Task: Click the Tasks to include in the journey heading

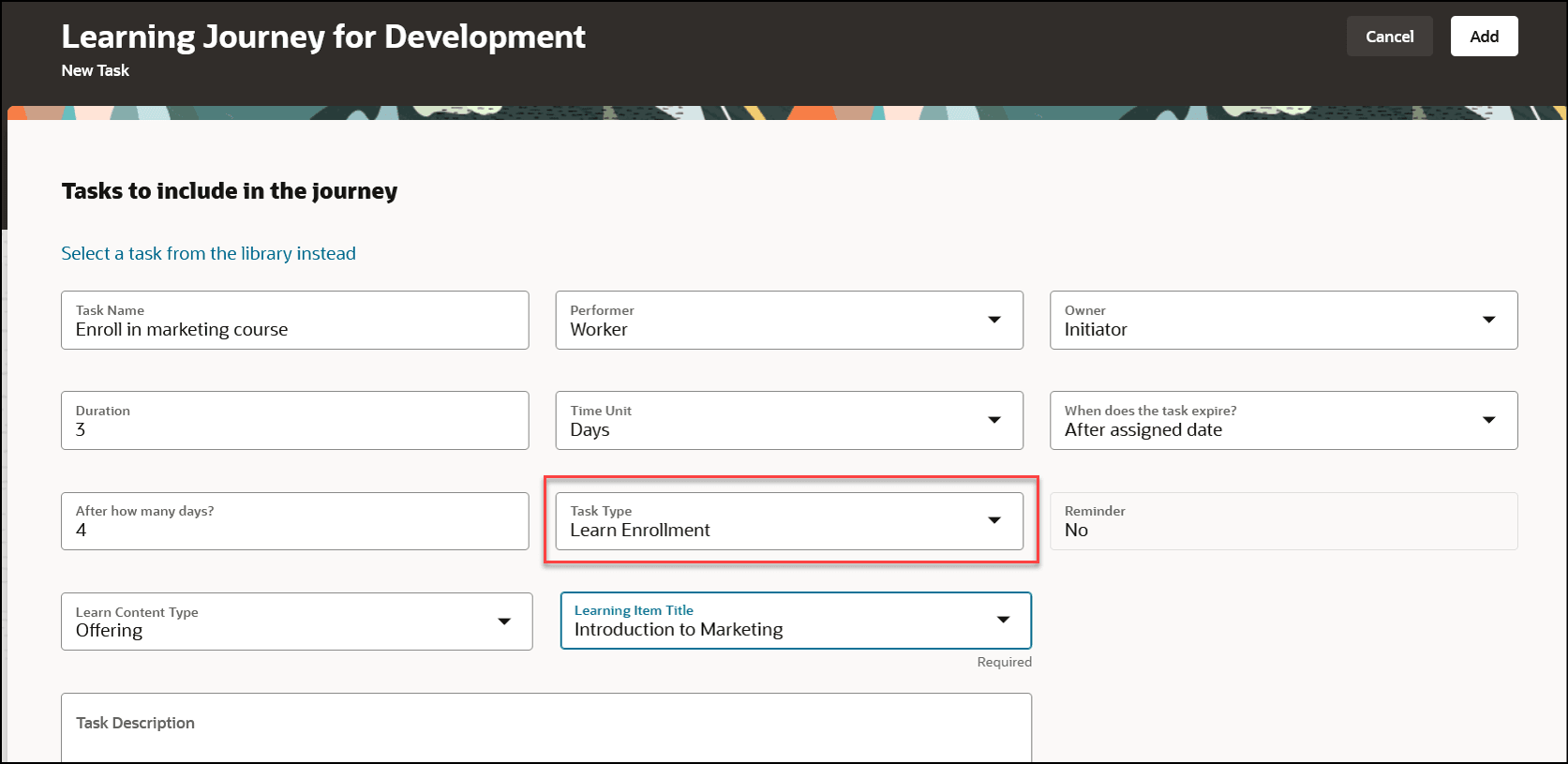Action: pyautogui.click(x=230, y=191)
